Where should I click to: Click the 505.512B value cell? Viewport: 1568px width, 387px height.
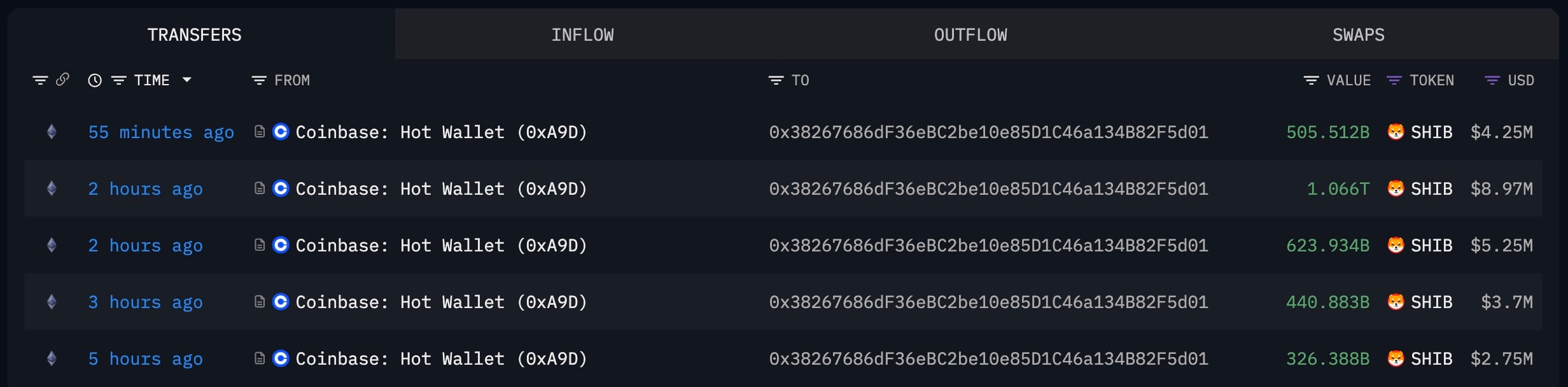(1327, 132)
